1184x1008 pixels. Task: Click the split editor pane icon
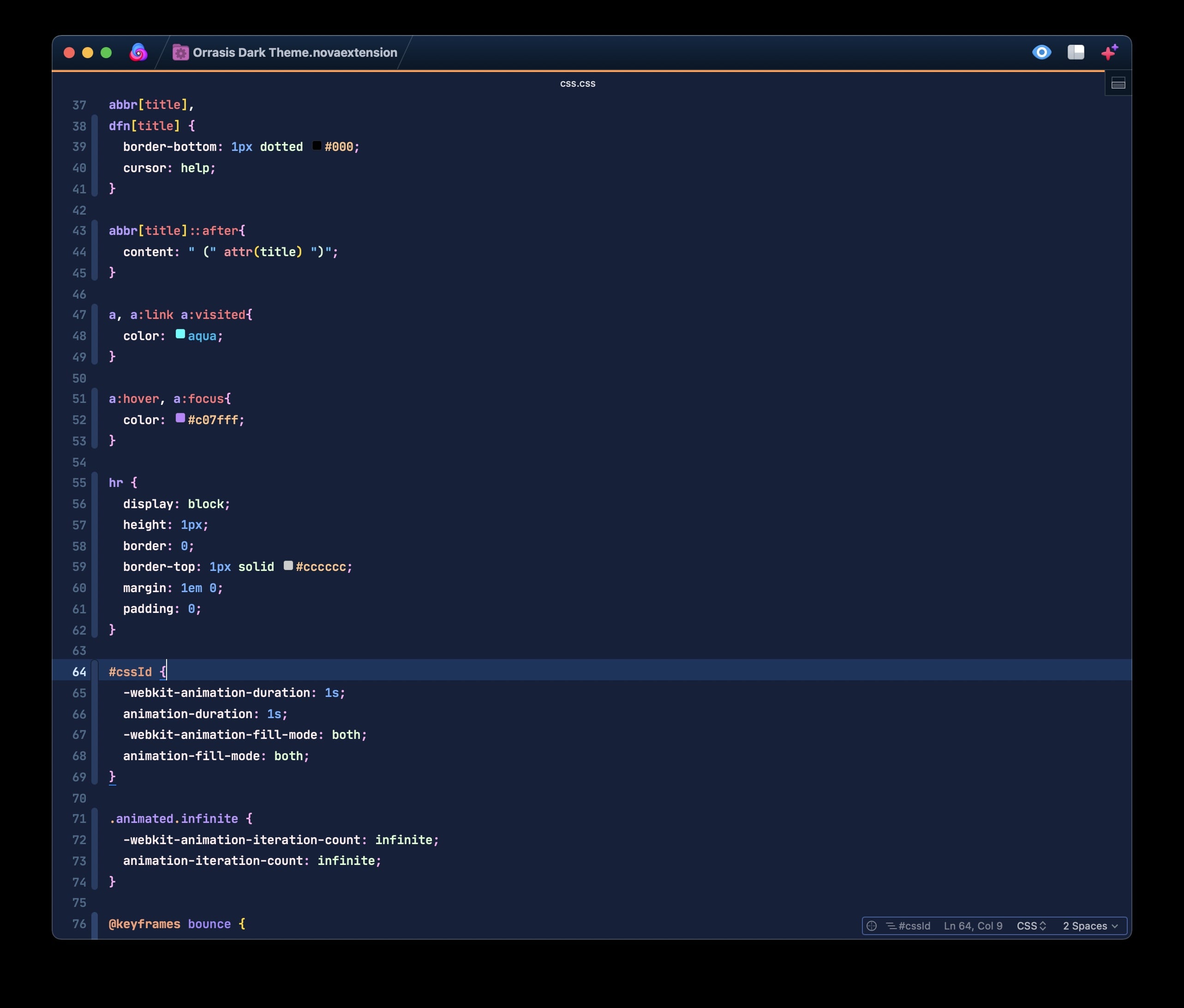click(x=1118, y=84)
